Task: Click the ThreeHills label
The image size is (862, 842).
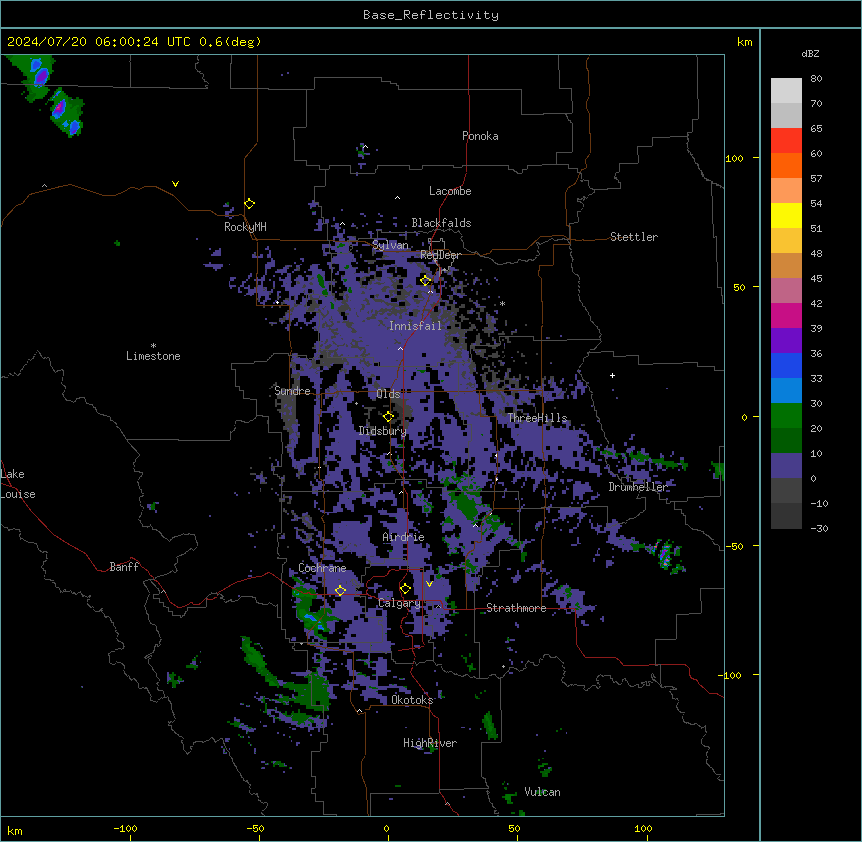Action: pyautogui.click(x=537, y=418)
